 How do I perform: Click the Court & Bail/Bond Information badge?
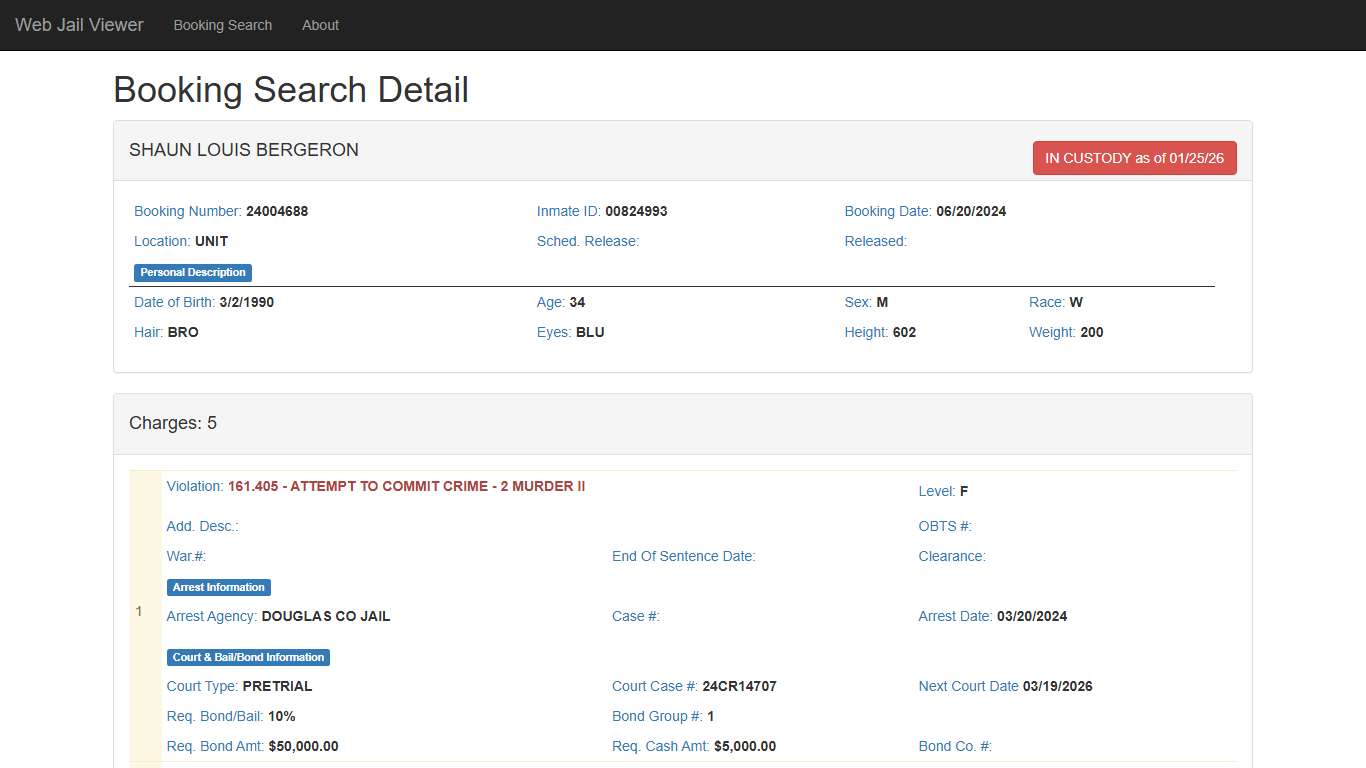coord(248,657)
